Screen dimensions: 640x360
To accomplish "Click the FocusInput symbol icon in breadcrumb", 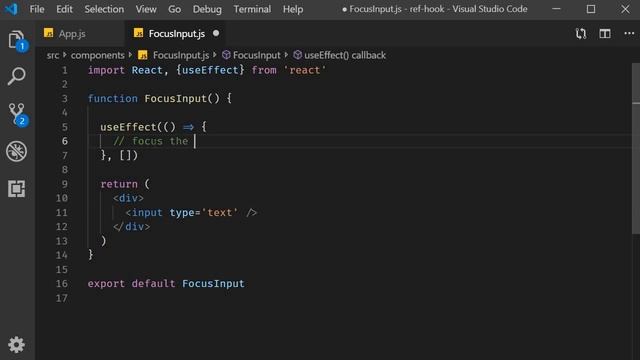I will tap(226, 55).
